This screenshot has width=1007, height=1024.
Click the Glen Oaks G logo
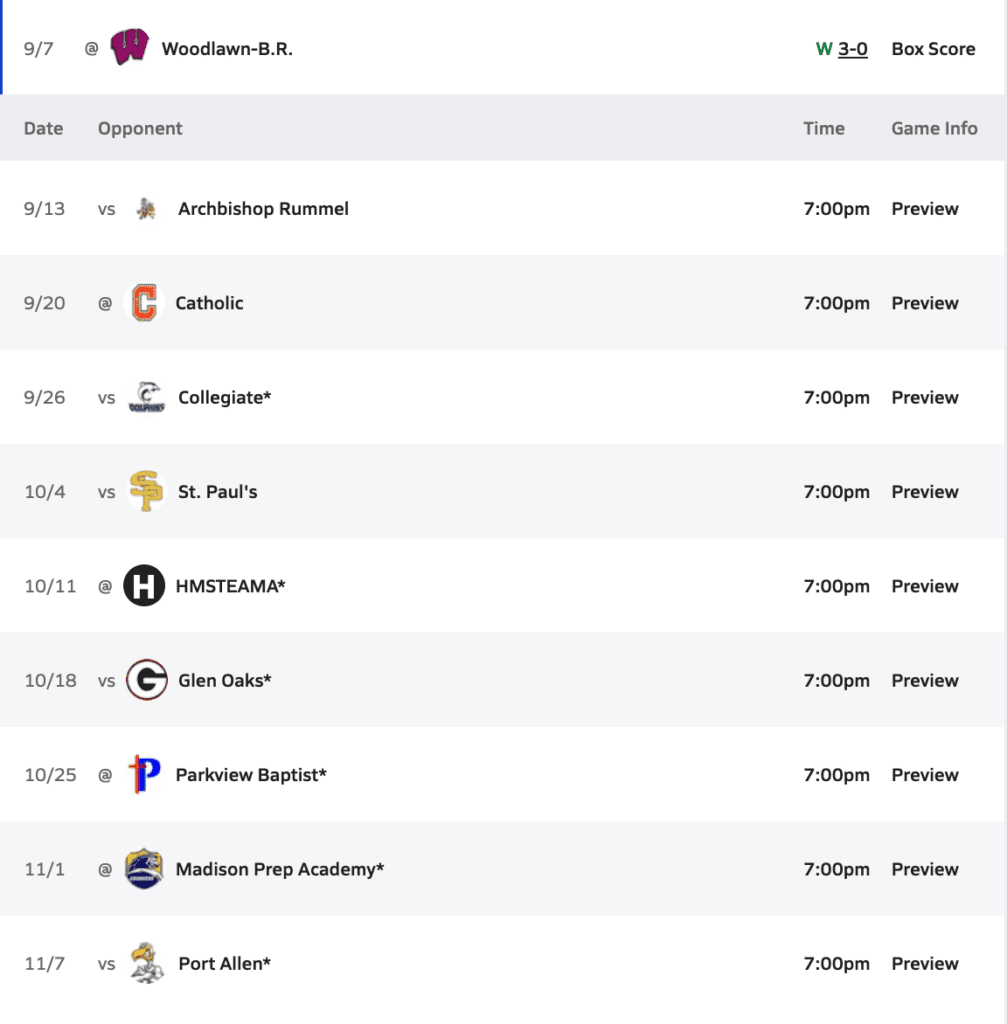[146, 681]
